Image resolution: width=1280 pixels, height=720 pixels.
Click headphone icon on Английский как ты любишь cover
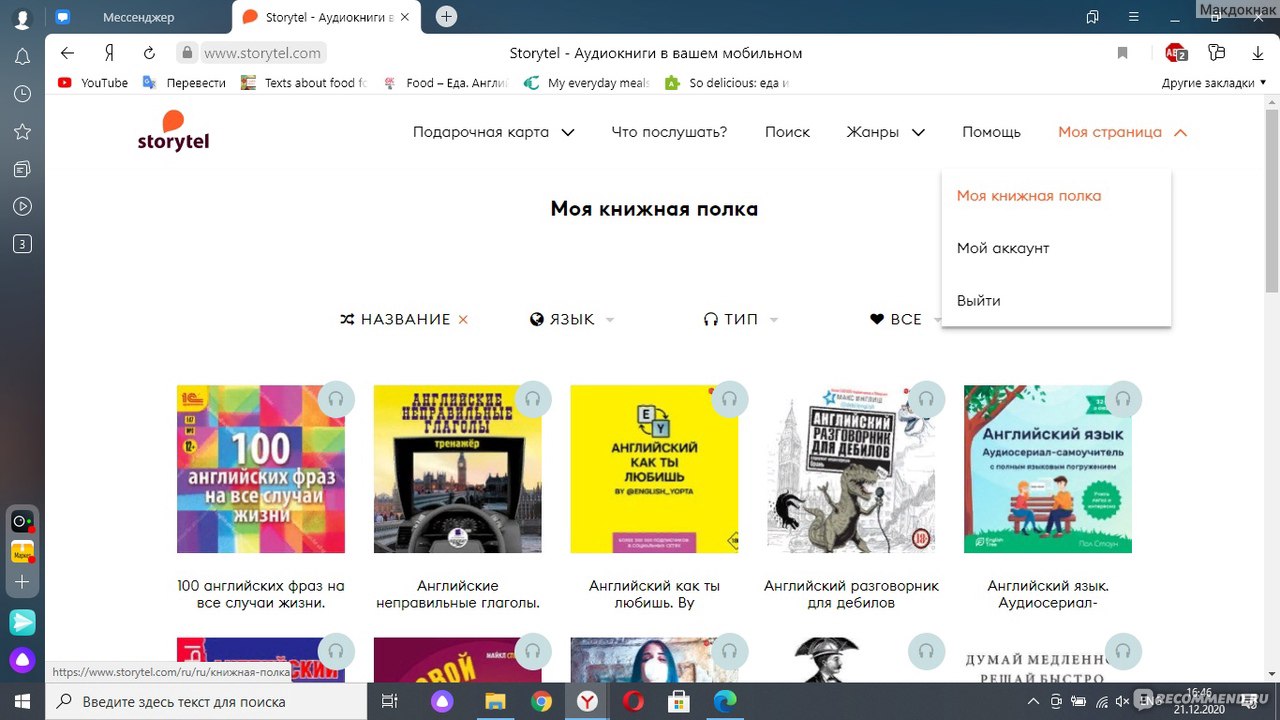point(729,398)
